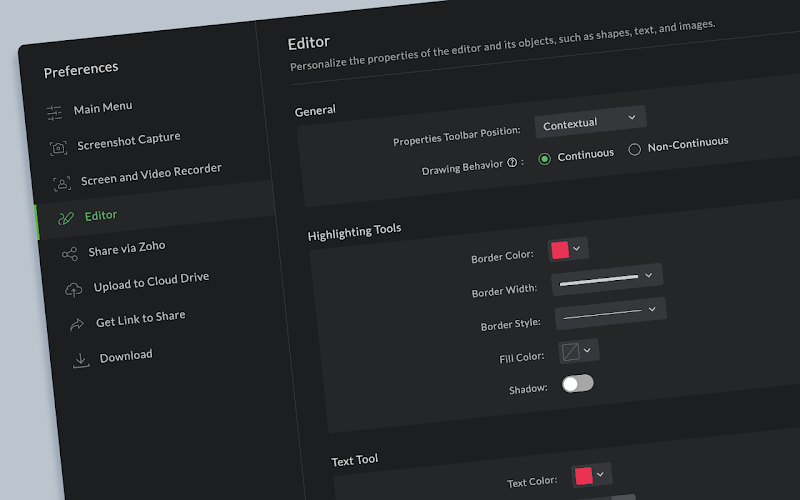Click the empty Fill Color swatch
Screen dimensions: 800x500
coord(570,352)
